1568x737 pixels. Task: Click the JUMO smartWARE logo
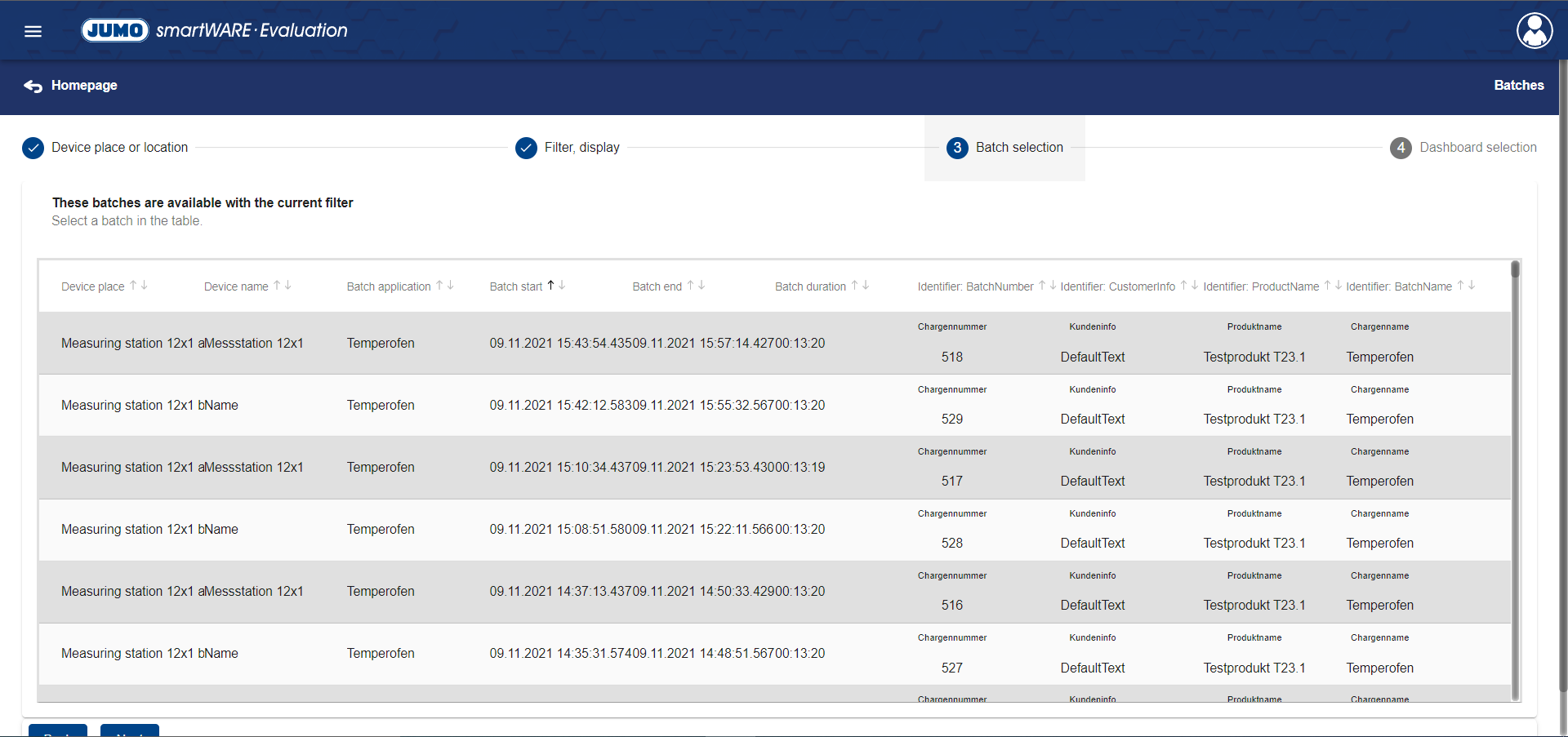(x=214, y=30)
